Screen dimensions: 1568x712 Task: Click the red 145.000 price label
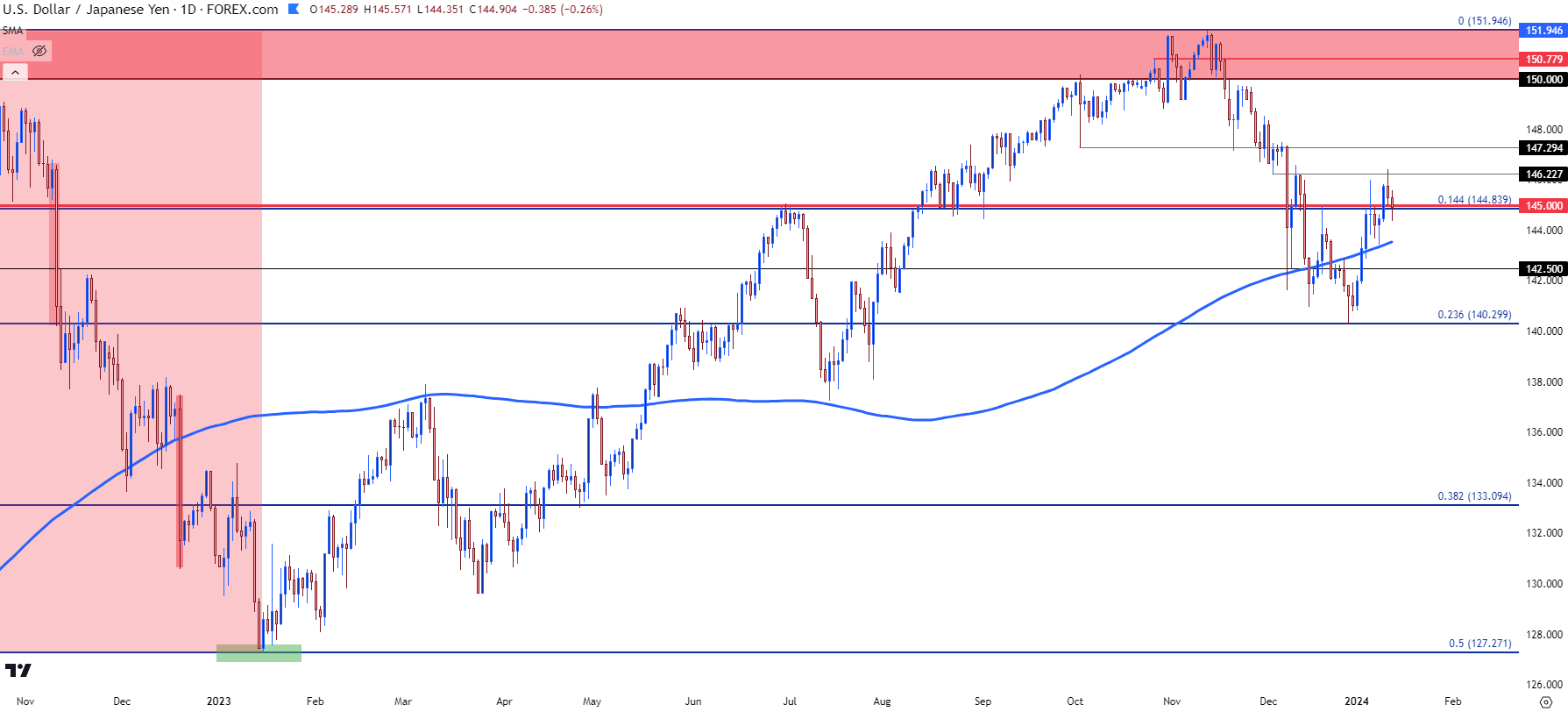point(1543,206)
